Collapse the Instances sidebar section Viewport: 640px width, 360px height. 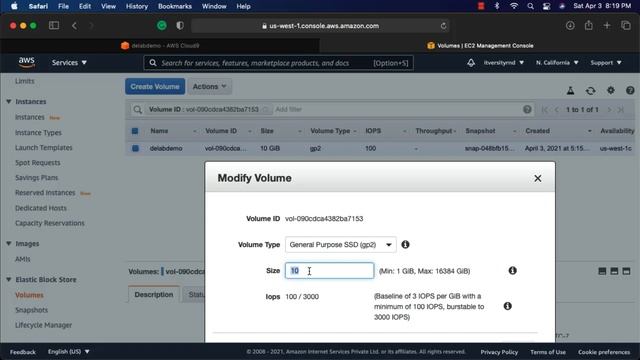[9, 102]
